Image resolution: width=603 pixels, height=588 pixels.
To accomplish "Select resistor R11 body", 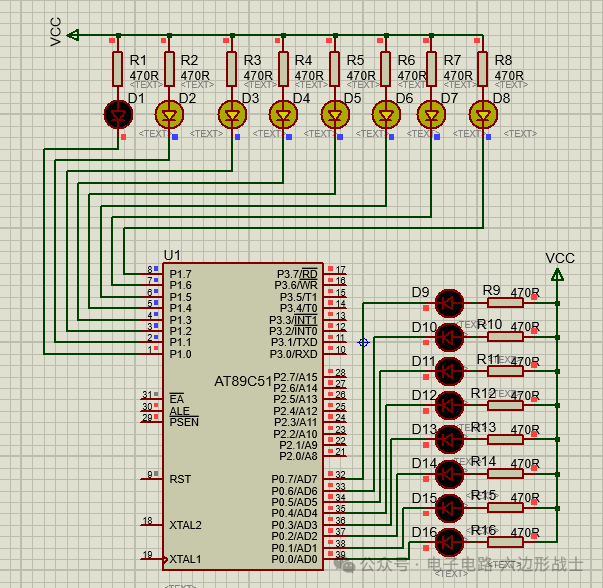I will [x=505, y=371].
